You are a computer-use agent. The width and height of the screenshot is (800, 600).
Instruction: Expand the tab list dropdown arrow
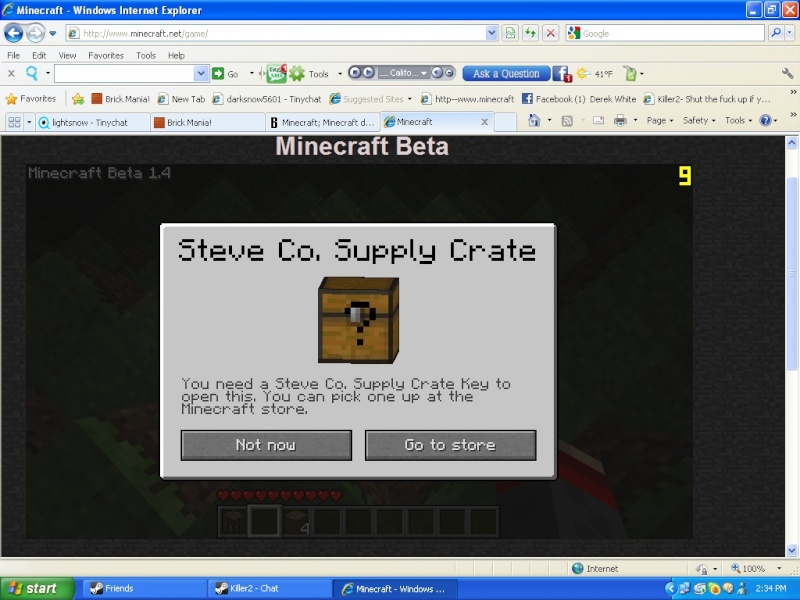coord(29,122)
